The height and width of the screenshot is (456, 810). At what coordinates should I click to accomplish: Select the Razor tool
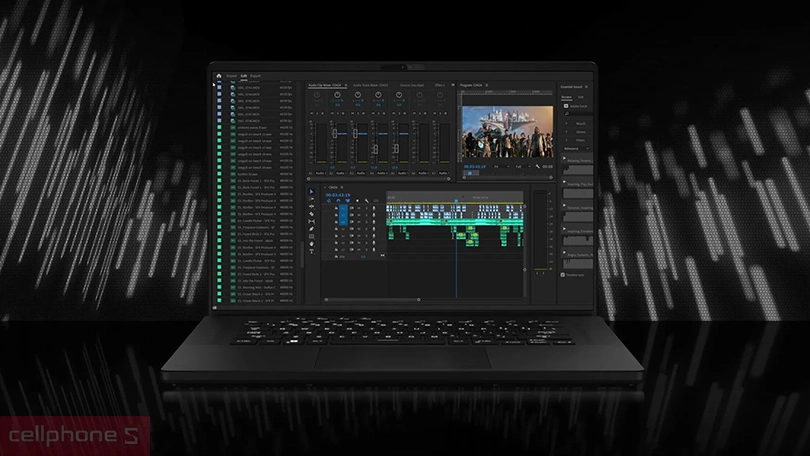(x=311, y=214)
